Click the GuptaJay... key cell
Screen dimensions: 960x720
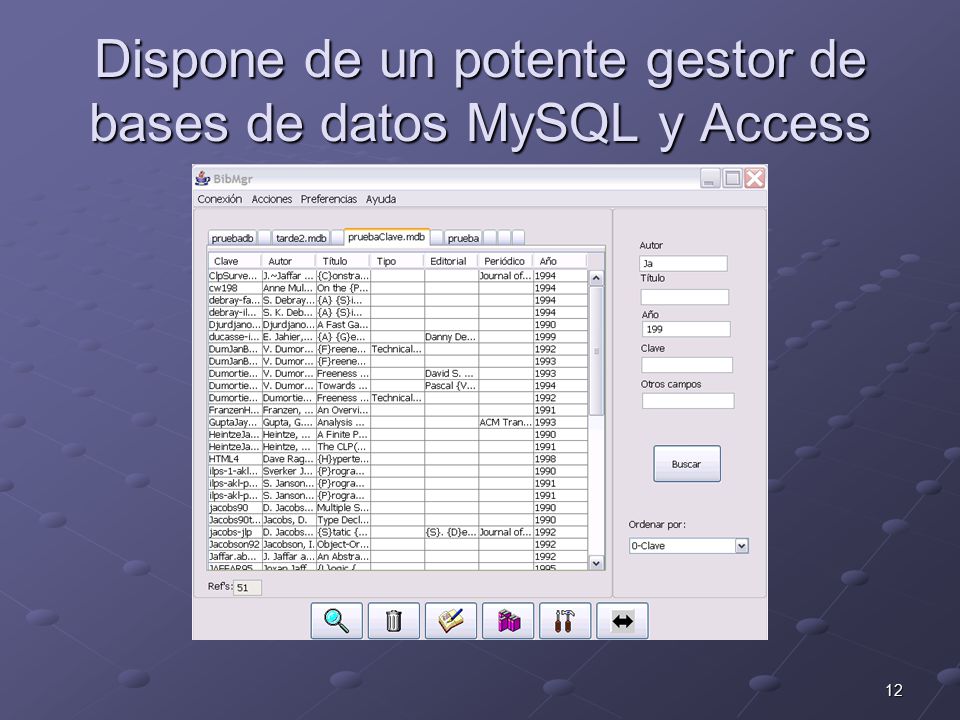(x=235, y=422)
